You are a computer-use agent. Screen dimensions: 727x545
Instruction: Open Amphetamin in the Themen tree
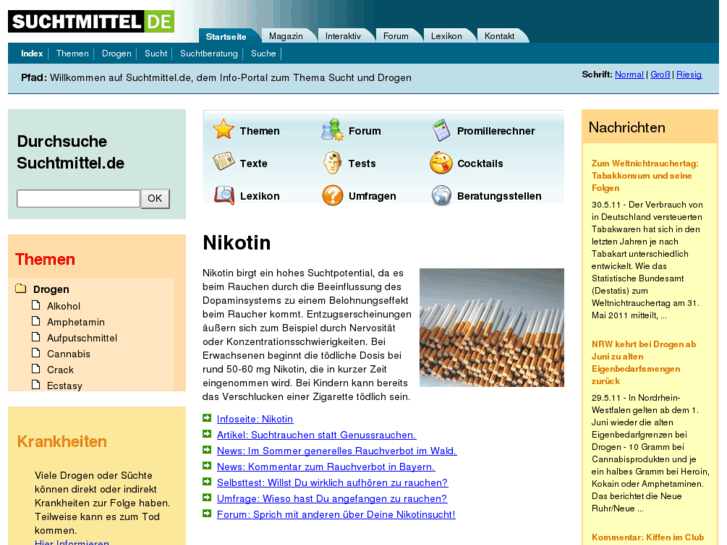pyautogui.click(x=76, y=322)
